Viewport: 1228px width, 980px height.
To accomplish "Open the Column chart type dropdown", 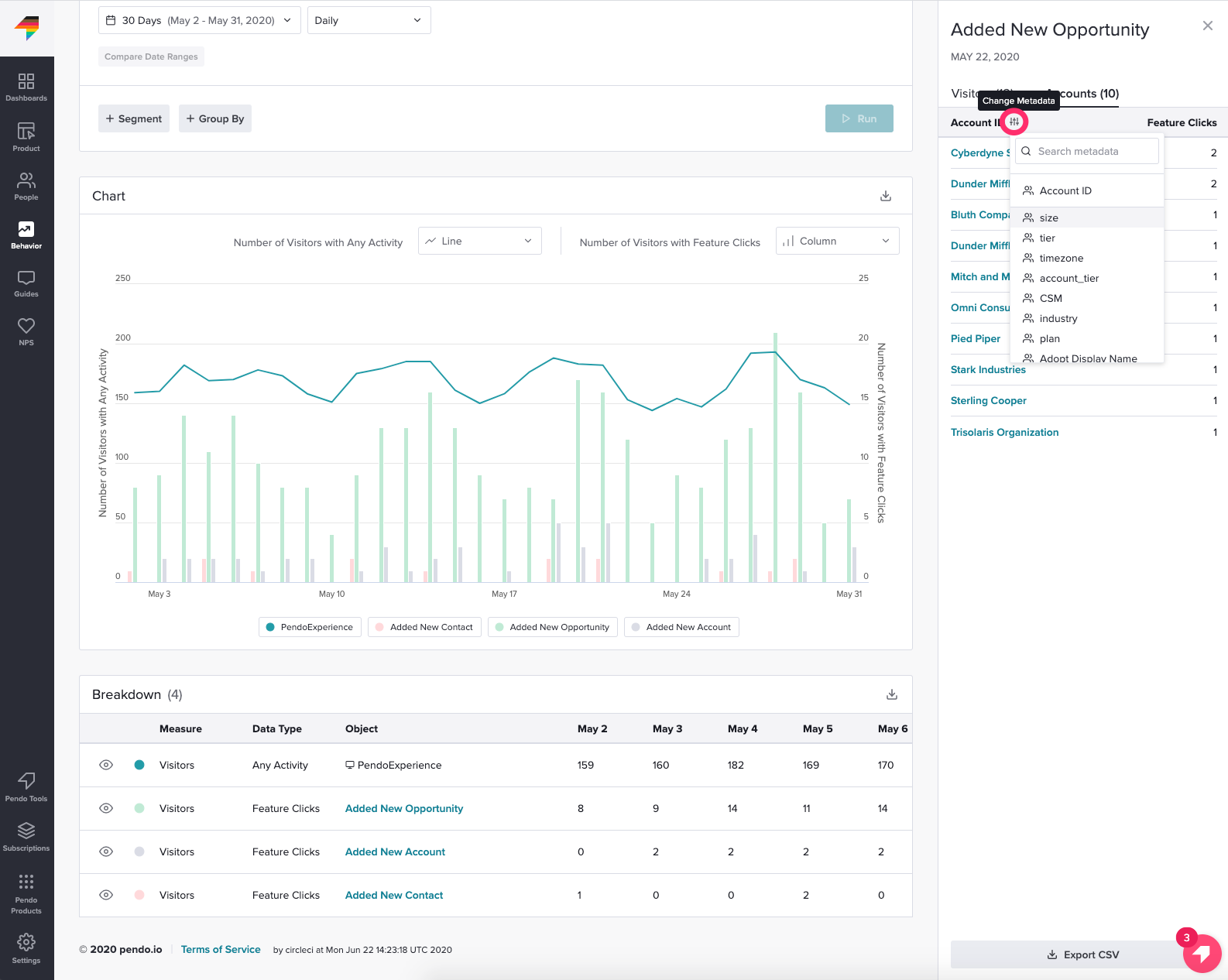I will (837, 241).
